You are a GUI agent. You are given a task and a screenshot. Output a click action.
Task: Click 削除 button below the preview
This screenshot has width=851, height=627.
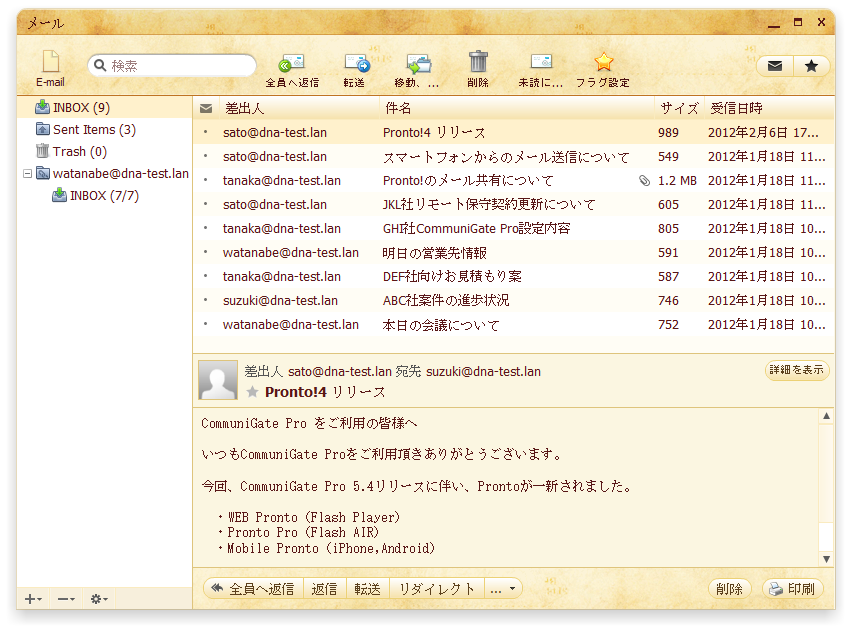tap(729, 589)
